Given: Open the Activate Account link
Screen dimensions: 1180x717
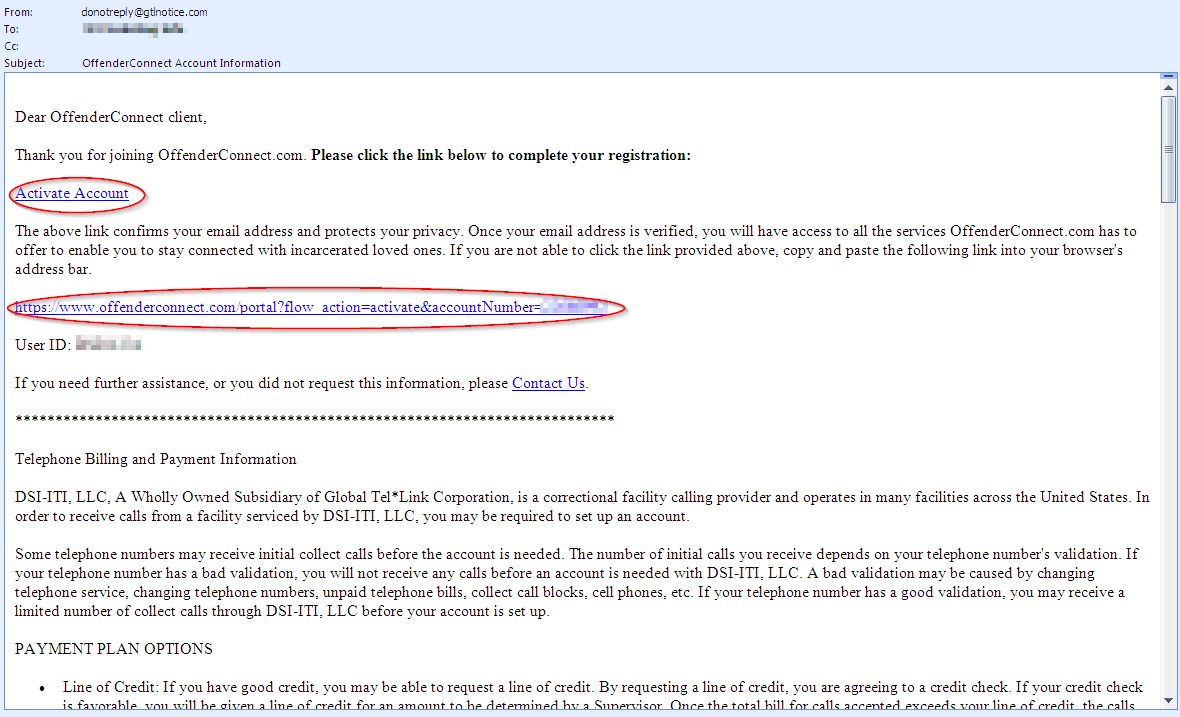Looking at the screenshot, I should (x=71, y=193).
